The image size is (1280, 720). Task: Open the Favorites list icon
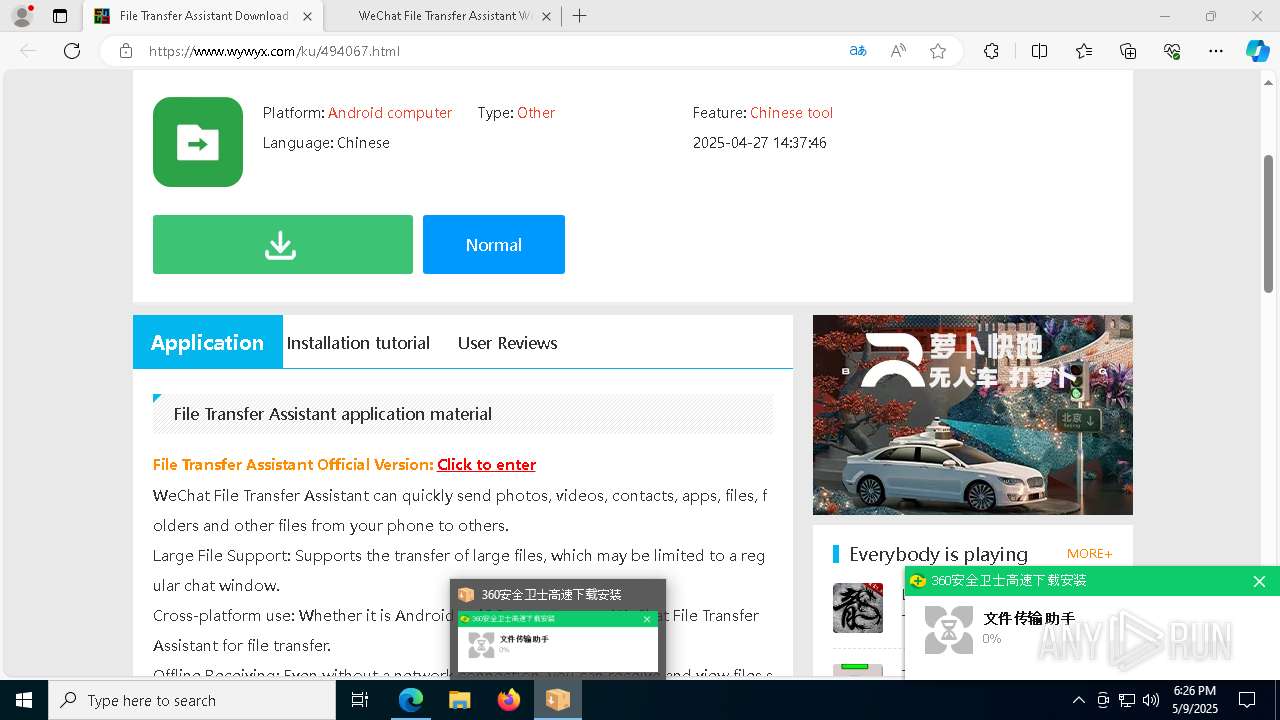click(1084, 51)
